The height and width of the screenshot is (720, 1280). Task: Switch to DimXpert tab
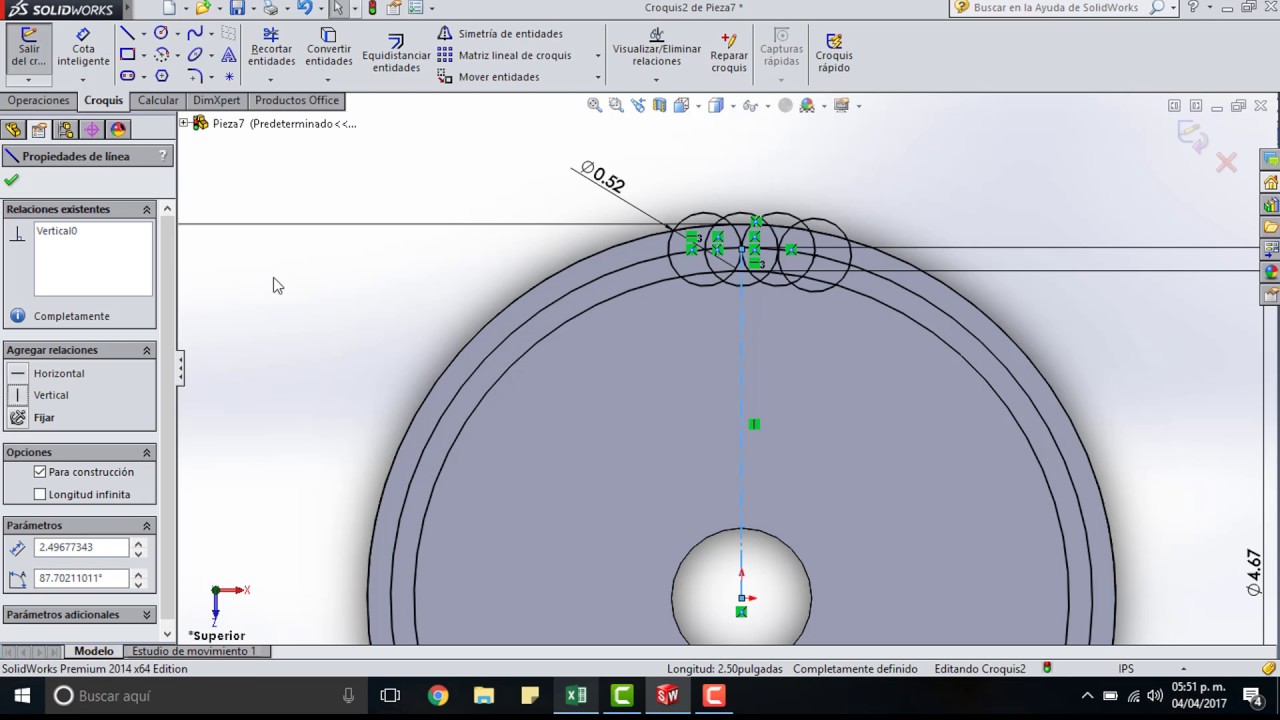pyautogui.click(x=217, y=100)
